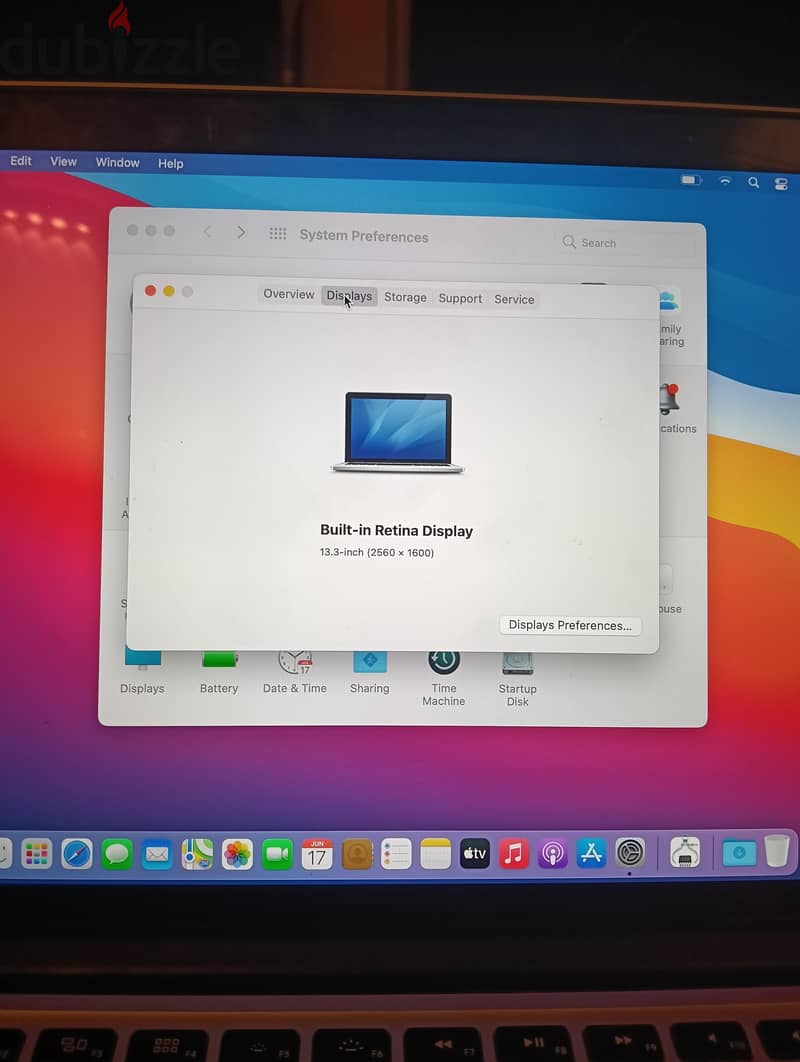The height and width of the screenshot is (1062, 800).
Task: Close the About This Mac window
Action: 150,291
